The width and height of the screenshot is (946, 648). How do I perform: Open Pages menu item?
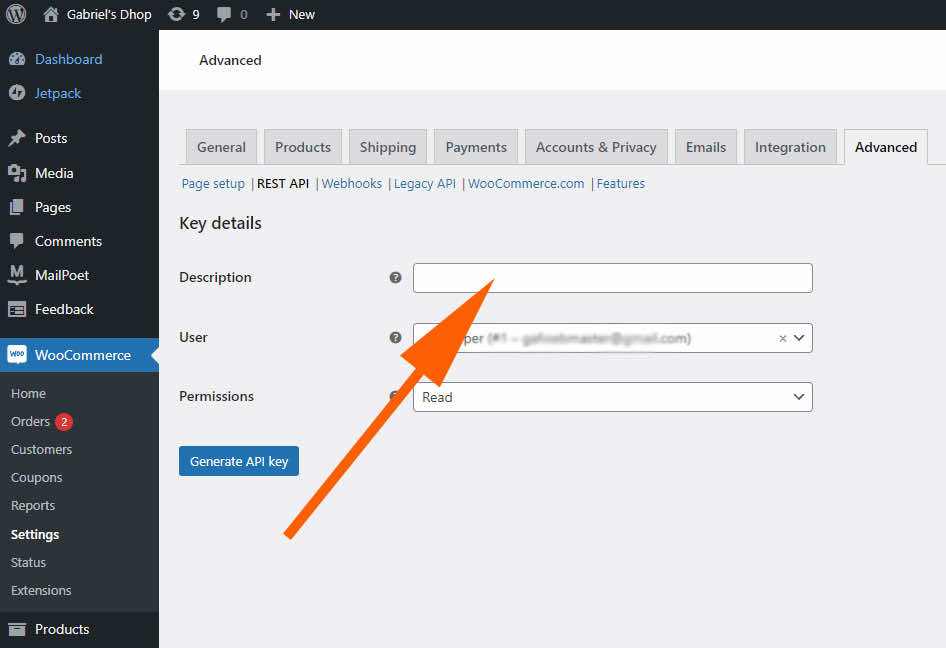pos(53,208)
